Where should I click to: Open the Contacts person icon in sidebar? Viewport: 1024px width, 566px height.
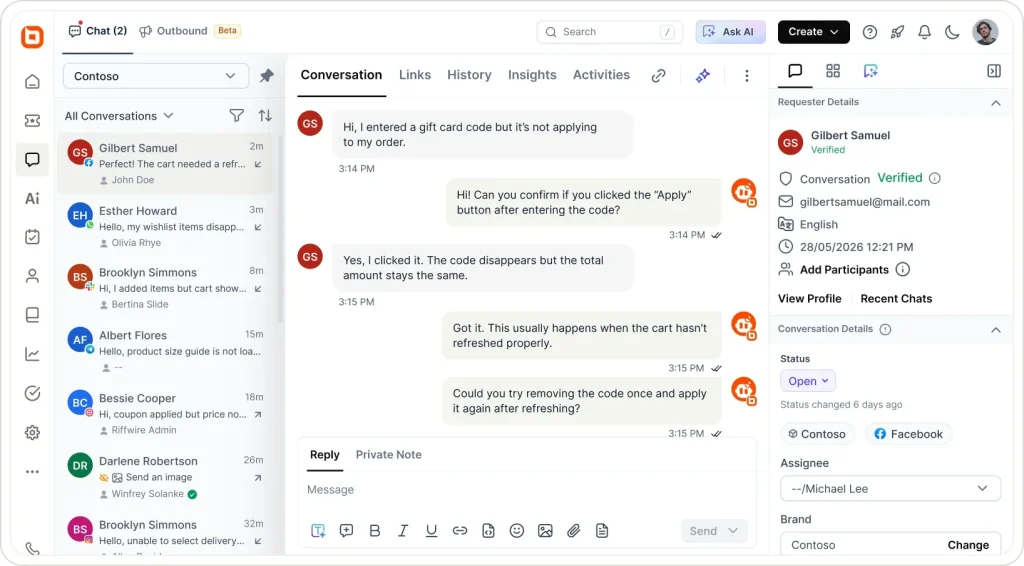point(32,276)
